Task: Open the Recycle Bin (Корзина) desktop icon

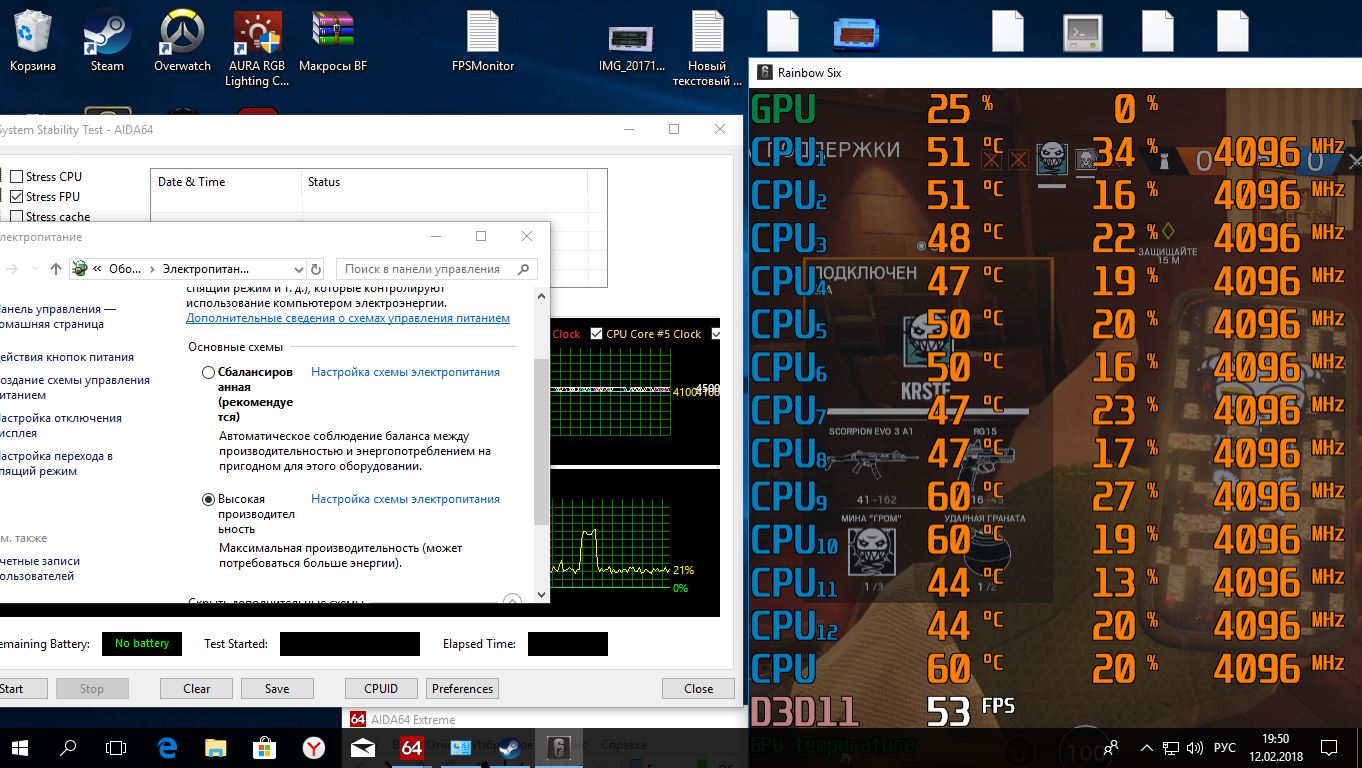Action: pos(33,41)
